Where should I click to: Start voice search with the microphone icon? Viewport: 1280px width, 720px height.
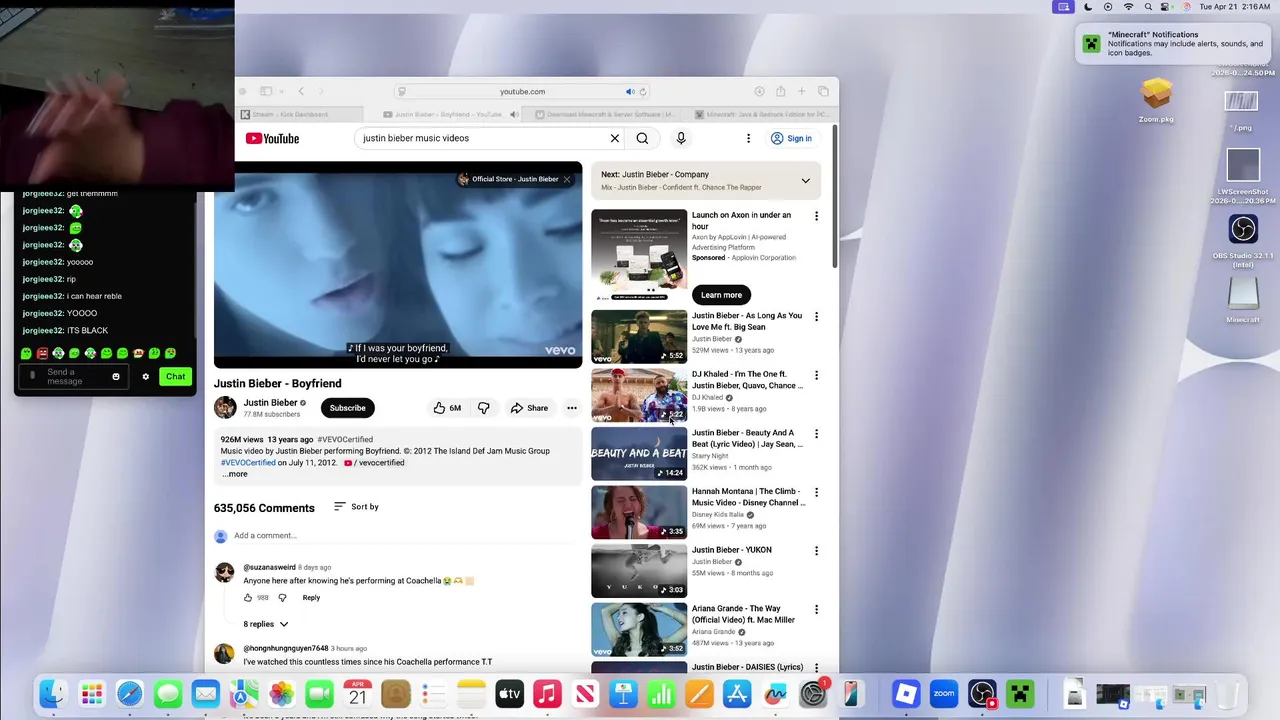[x=681, y=138]
